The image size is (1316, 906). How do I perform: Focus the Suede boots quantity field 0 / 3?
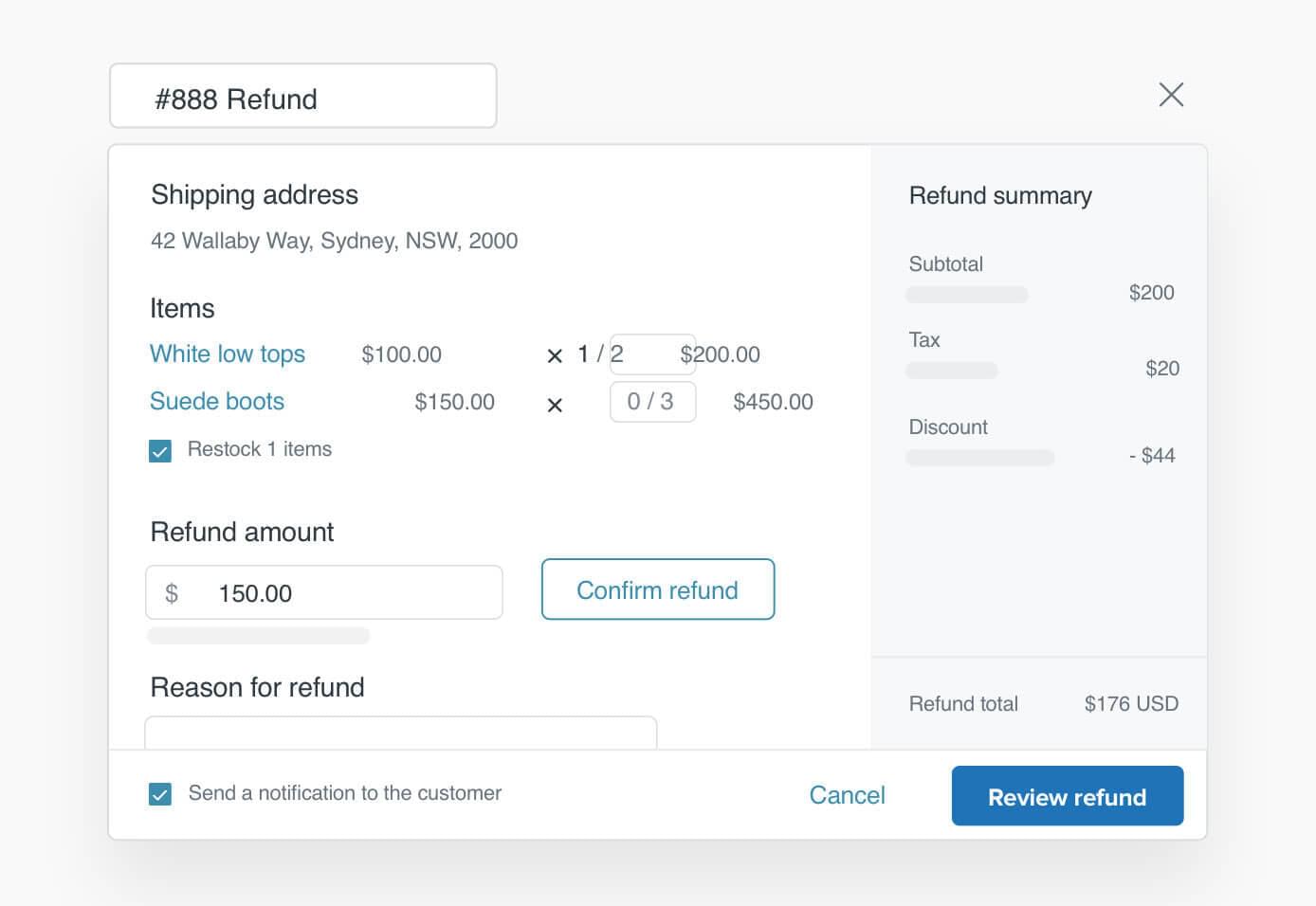[652, 402]
